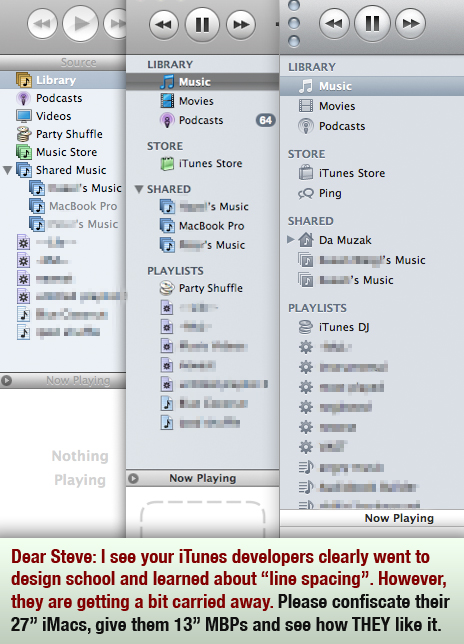This screenshot has width=464, height=644.
Task: Click the rewind button in the left iTunes panel
Action: click(42, 24)
